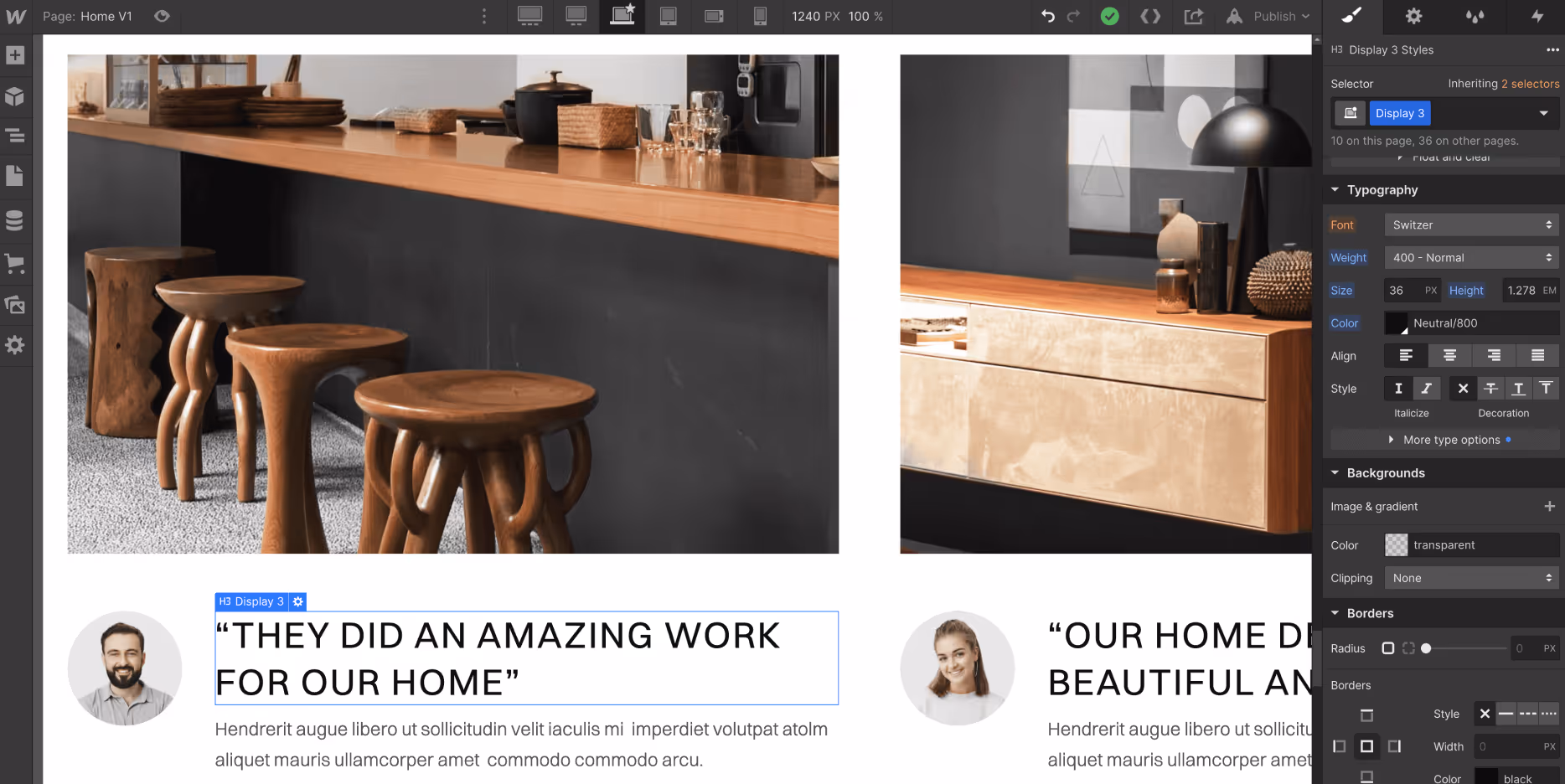Align text right
Viewport: 1565px width, 784px height.
(1494, 356)
